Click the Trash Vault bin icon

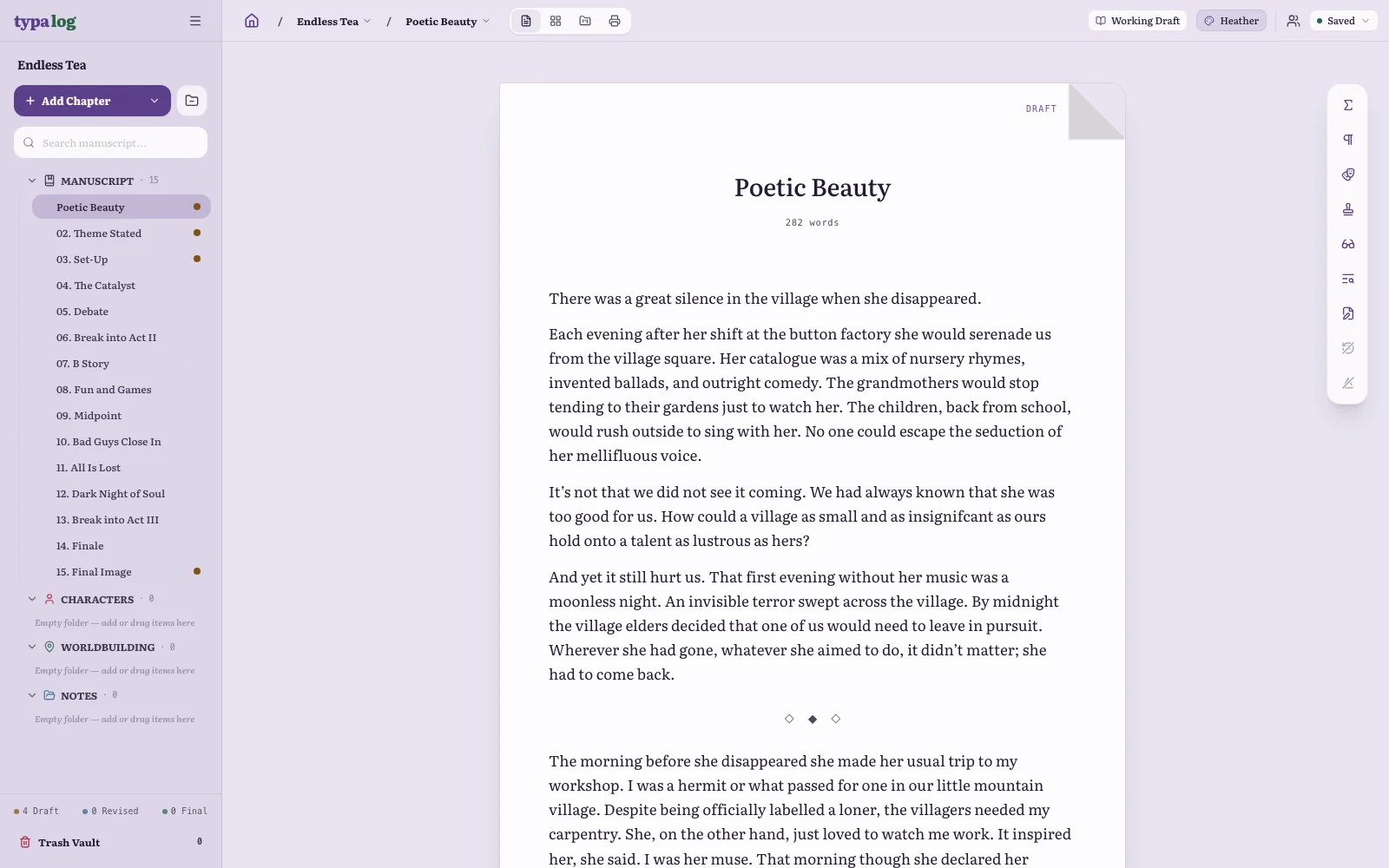pos(25,842)
